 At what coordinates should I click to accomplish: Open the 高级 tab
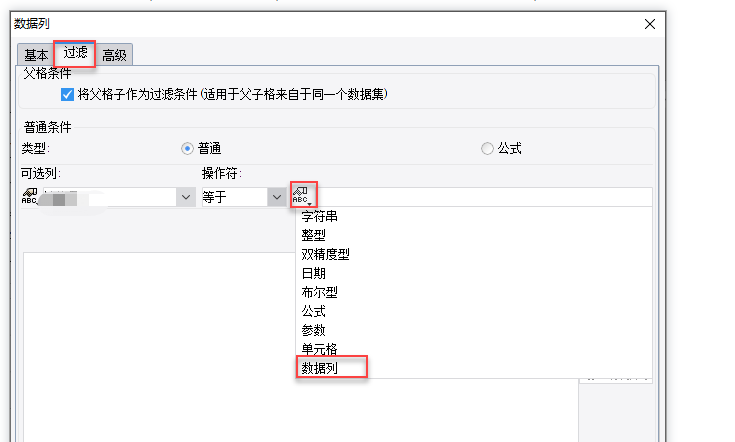pos(115,55)
